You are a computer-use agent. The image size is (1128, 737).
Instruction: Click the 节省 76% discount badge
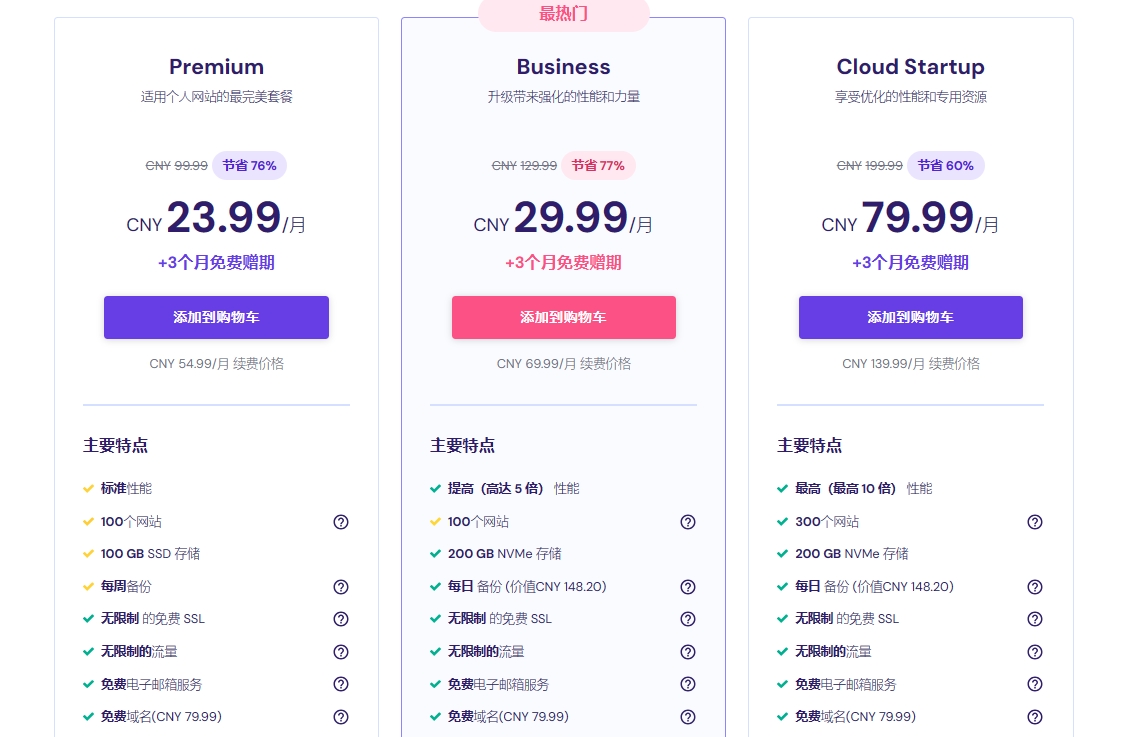click(x=250, y=166)
